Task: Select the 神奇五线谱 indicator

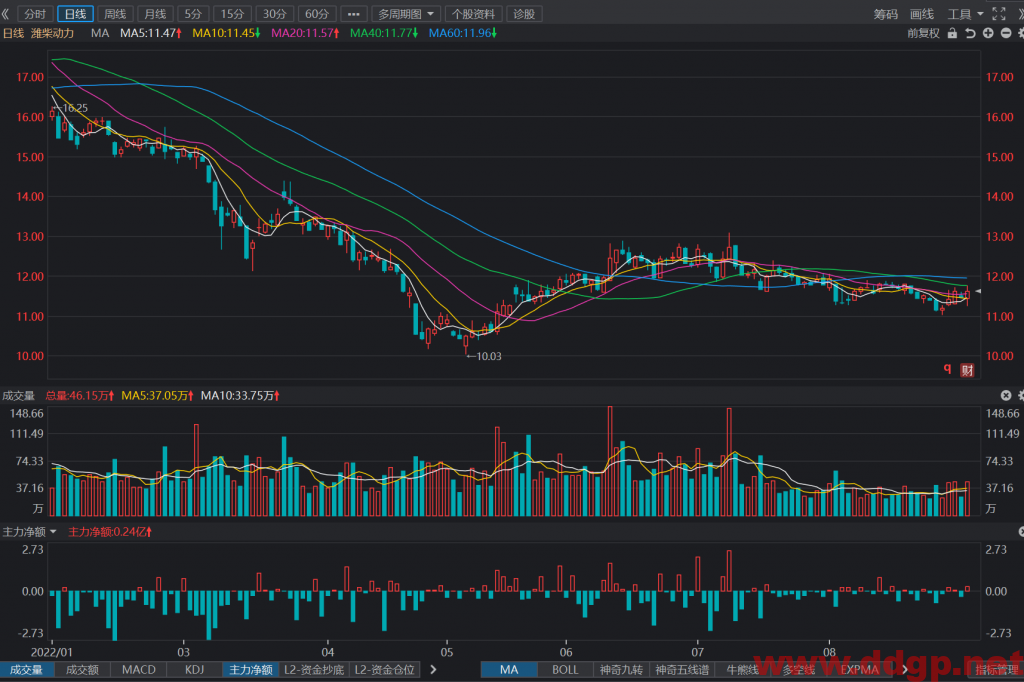Action: coord(682,670)
